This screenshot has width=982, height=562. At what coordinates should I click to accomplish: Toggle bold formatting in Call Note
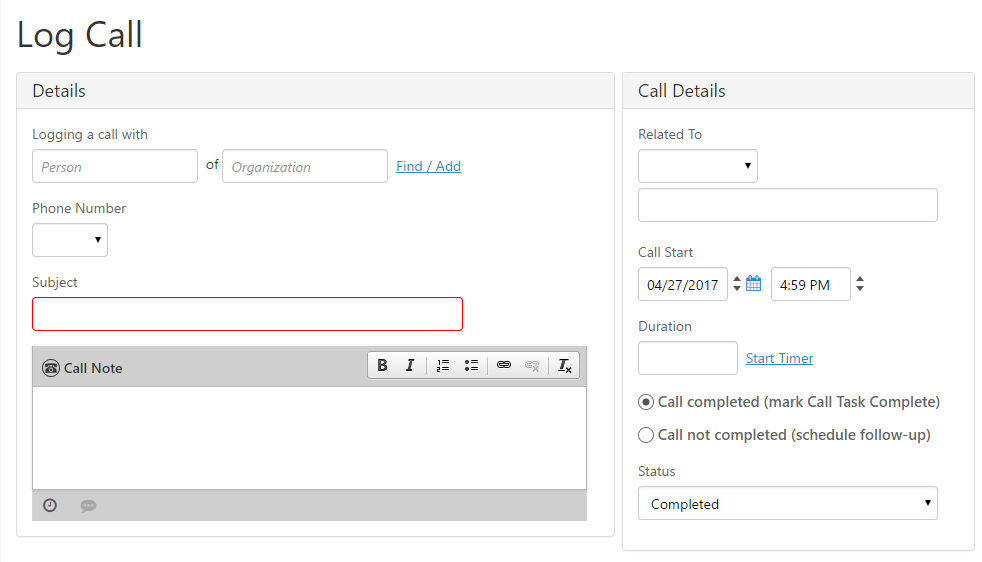(382, 365)
